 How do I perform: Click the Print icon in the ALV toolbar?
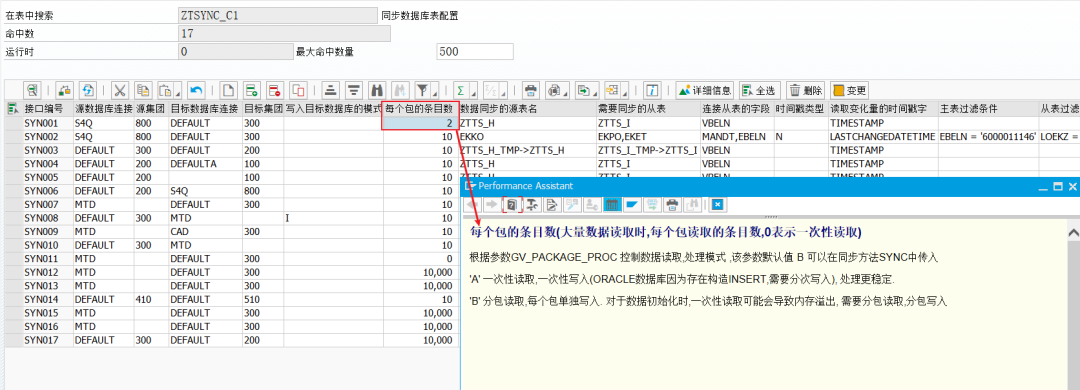530,90
